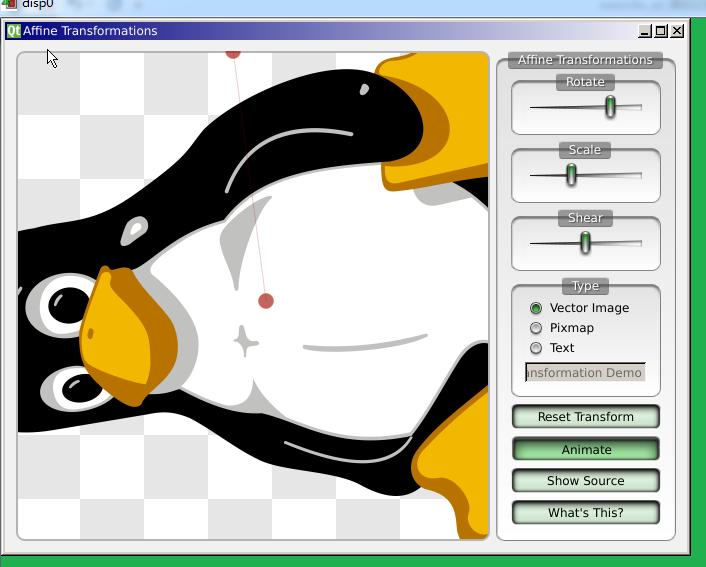Viewport: 706px width, 567px height.
Task: Click the Rotate slider handle
Action: tap(610, 107)
